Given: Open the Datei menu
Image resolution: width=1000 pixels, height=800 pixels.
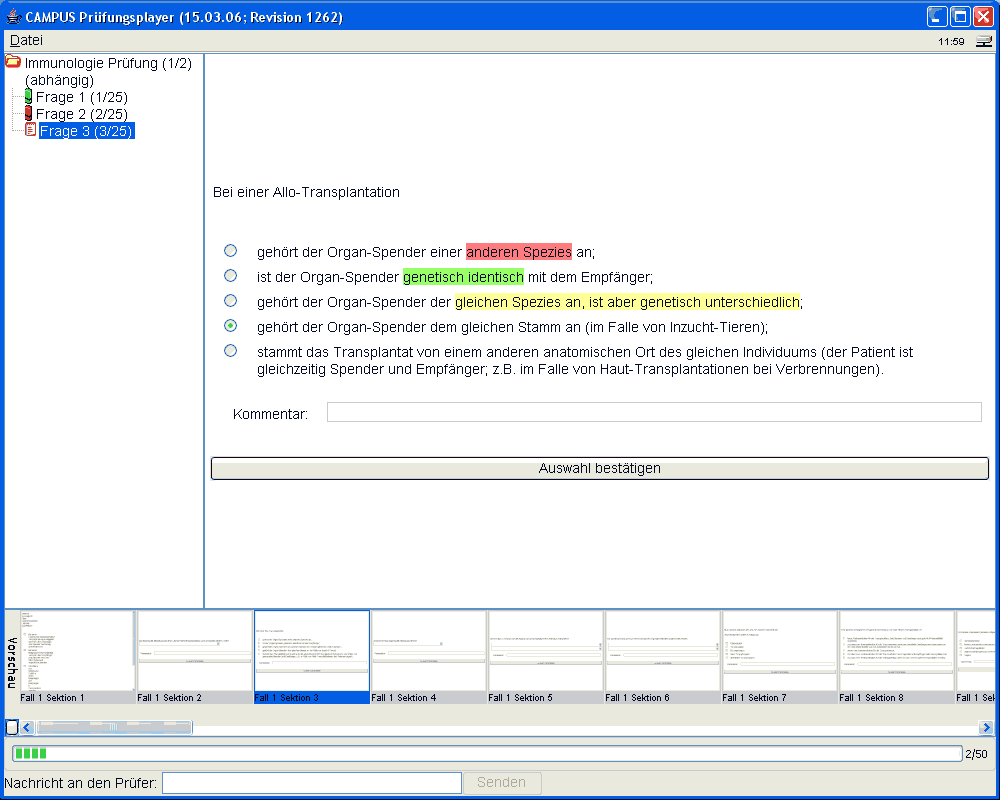Looking at the screenshot, I should coord(27,40).
